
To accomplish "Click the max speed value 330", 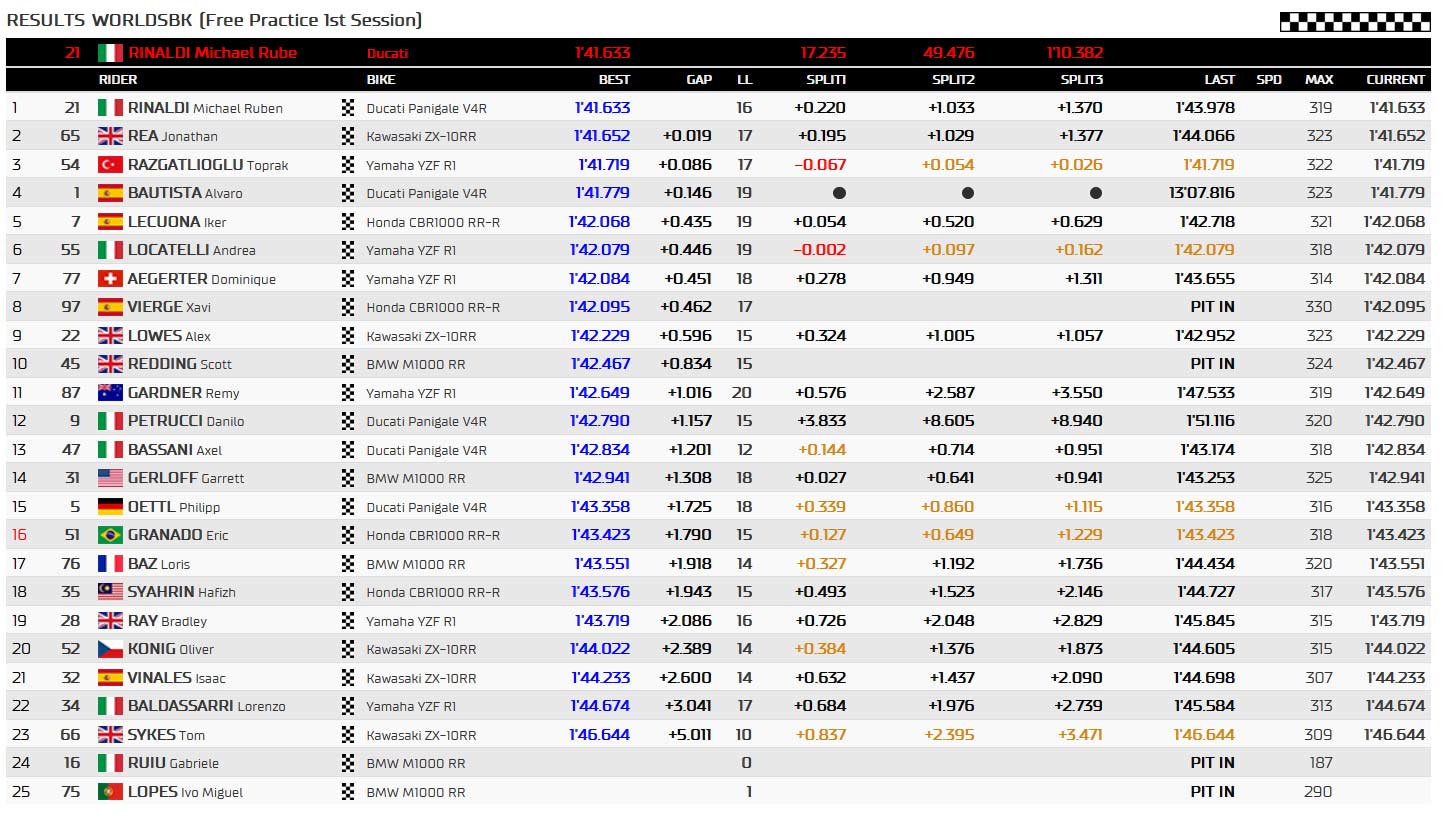I will click(1319, 307).
